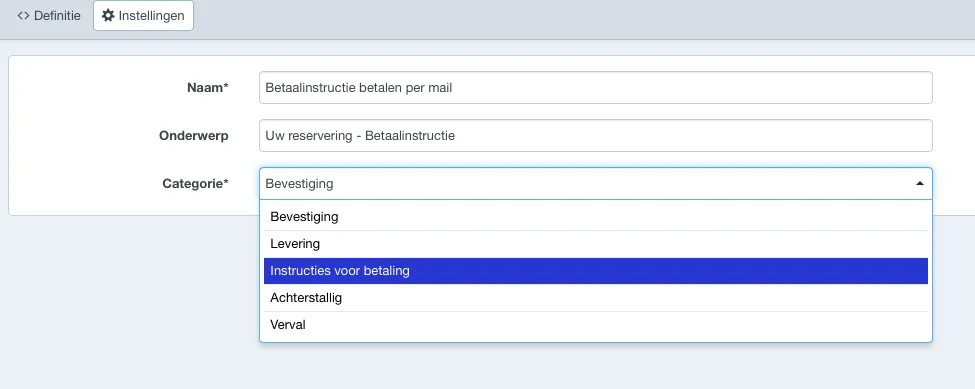Click the Naam* field label
Image resolution: width=975 pixels, height=389 pixels.
click(208, 88)
